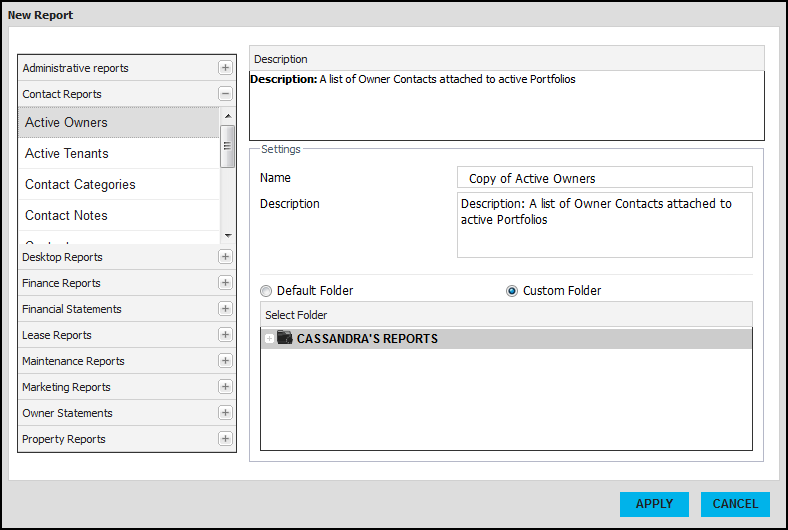This screenshot has width=788, height=530.
Task: Click the Cassandra's Reports folder icon
Action: [285, 339]
